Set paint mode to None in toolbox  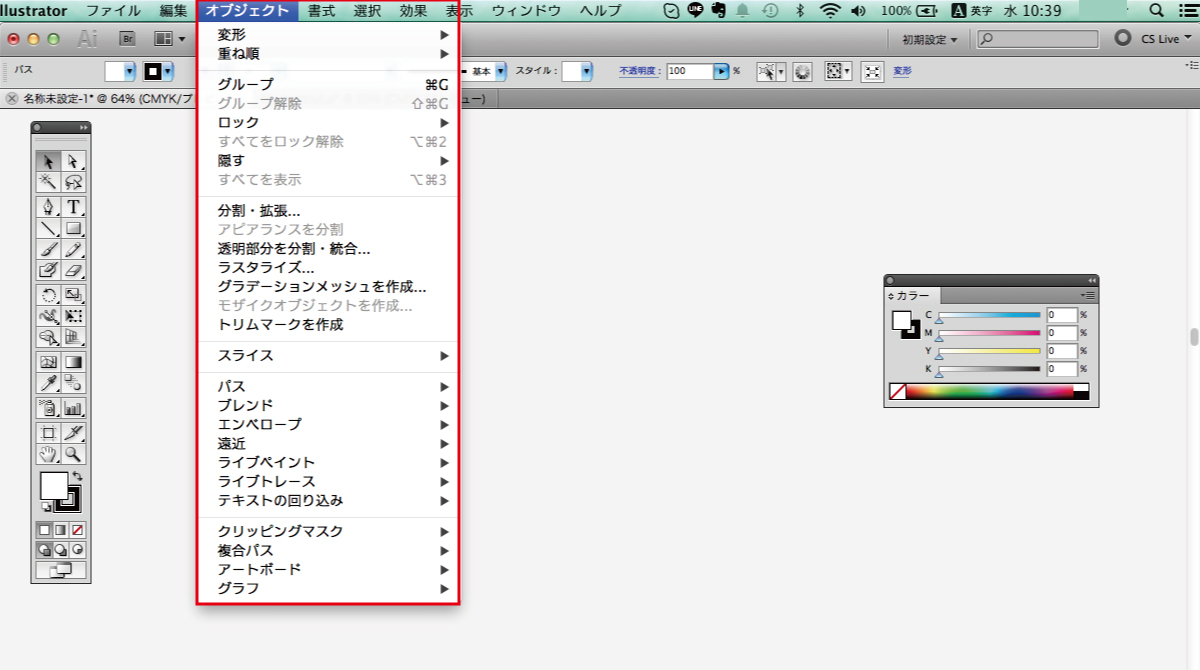(x=77, y=528)
